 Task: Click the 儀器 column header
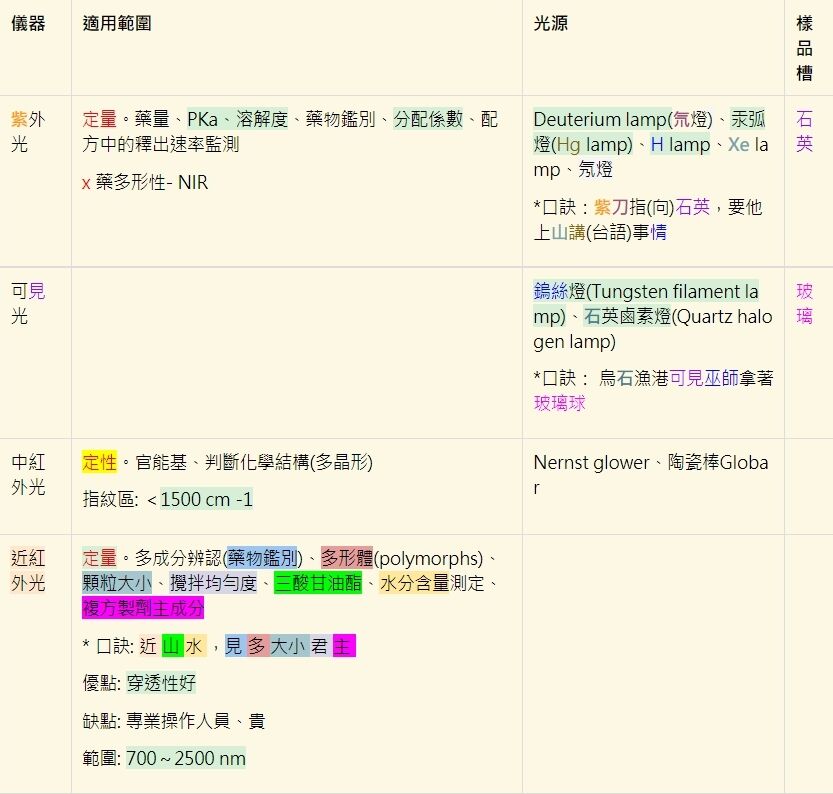[x=28, y=23]
